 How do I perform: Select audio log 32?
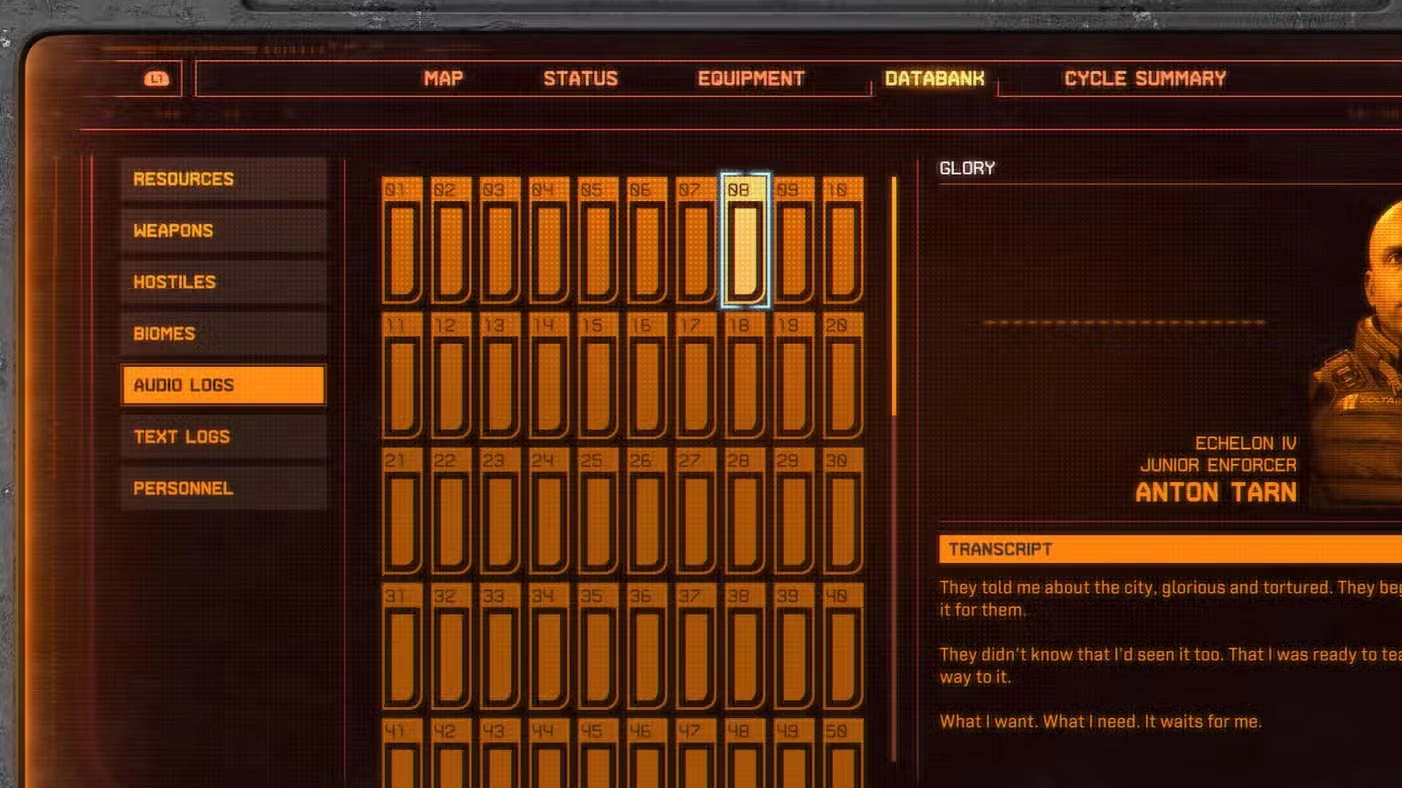(x=451, y=647)
